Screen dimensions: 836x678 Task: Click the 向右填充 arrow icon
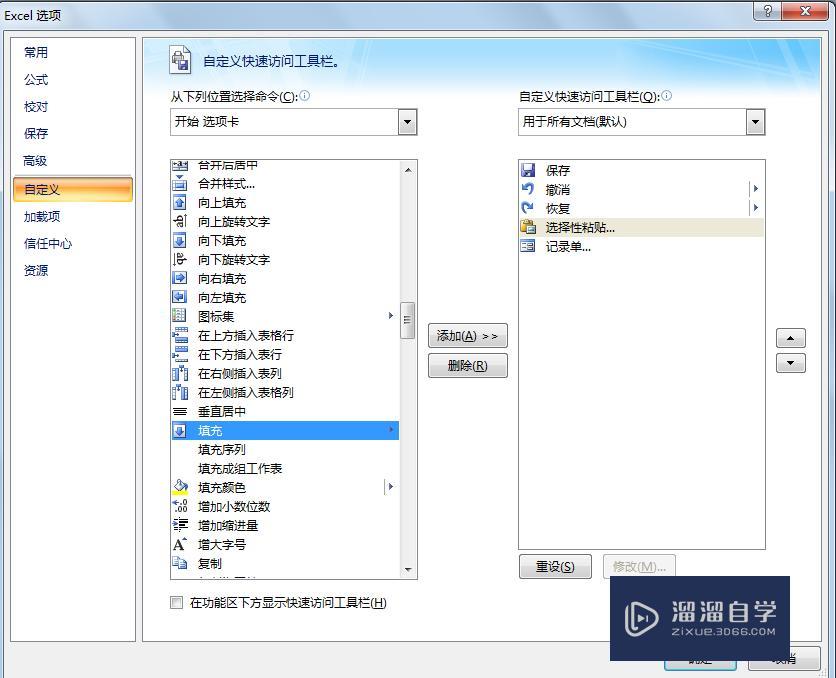tap(180, 278)
